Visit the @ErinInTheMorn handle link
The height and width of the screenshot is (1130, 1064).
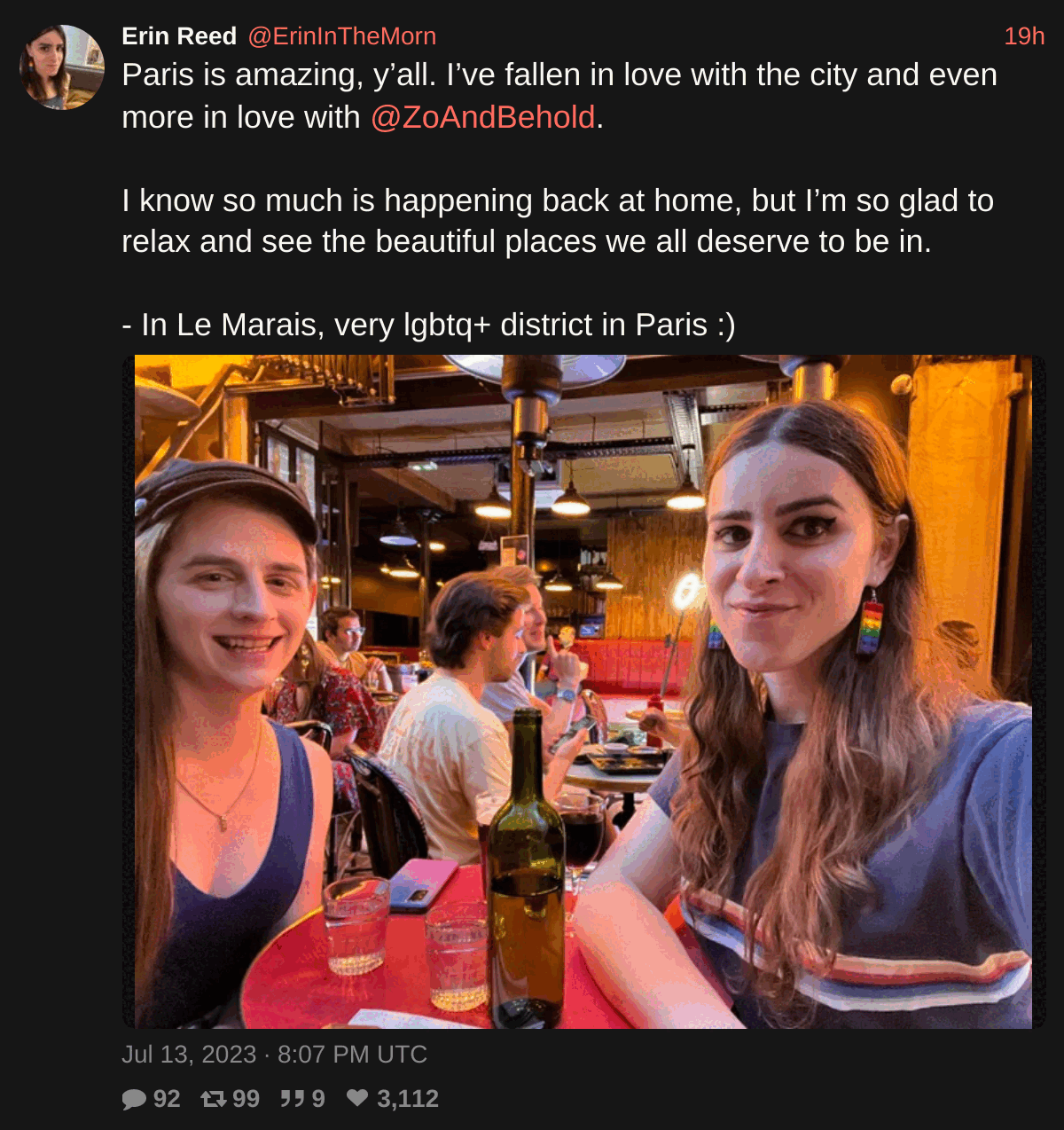[341, 36]
